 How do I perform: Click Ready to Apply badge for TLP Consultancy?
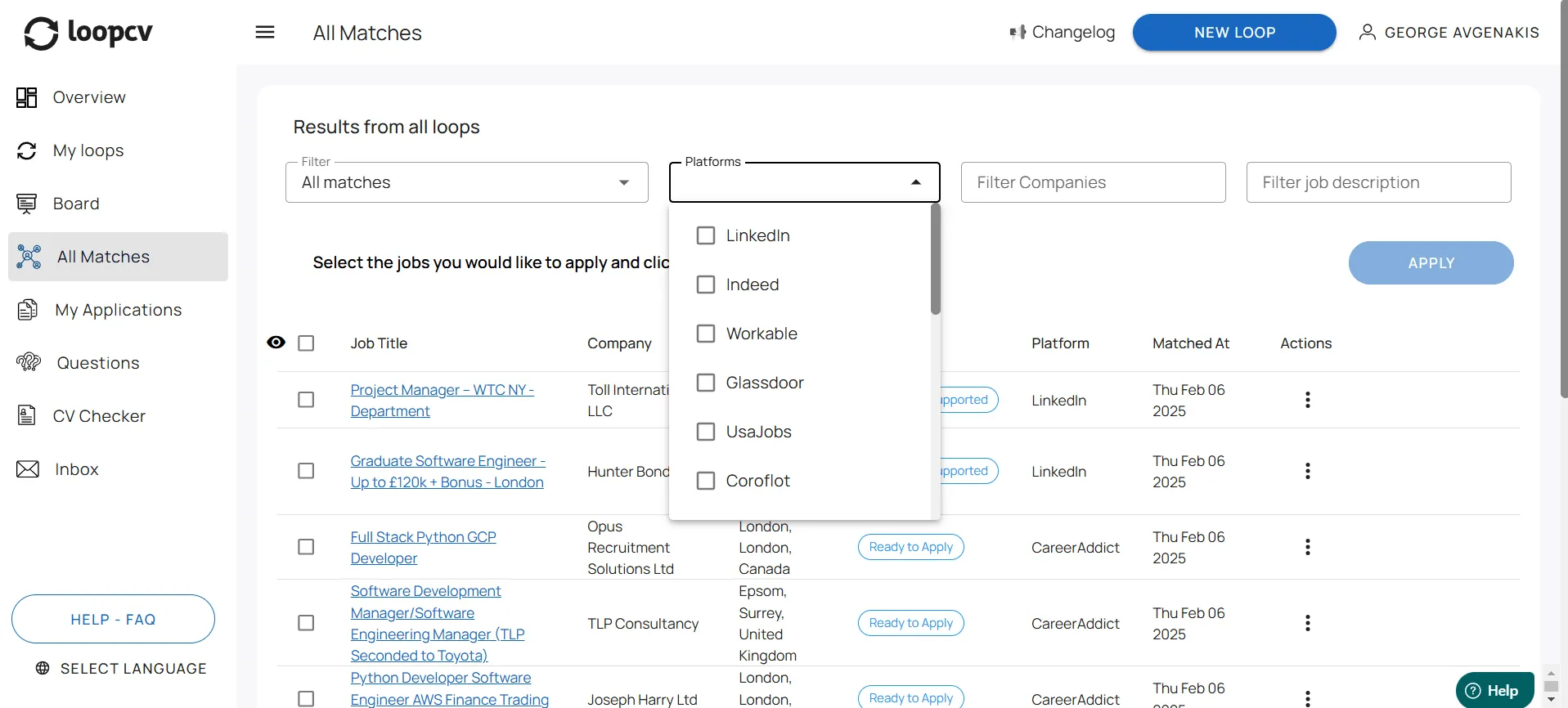point(911,623)
